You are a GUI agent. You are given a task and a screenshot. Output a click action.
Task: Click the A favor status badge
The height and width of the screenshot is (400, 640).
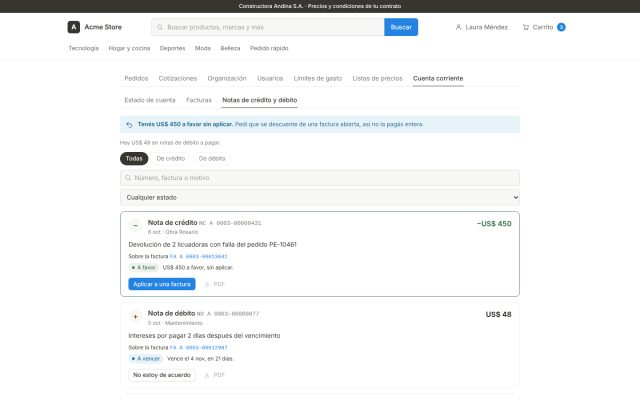click(x=144, y=267)
